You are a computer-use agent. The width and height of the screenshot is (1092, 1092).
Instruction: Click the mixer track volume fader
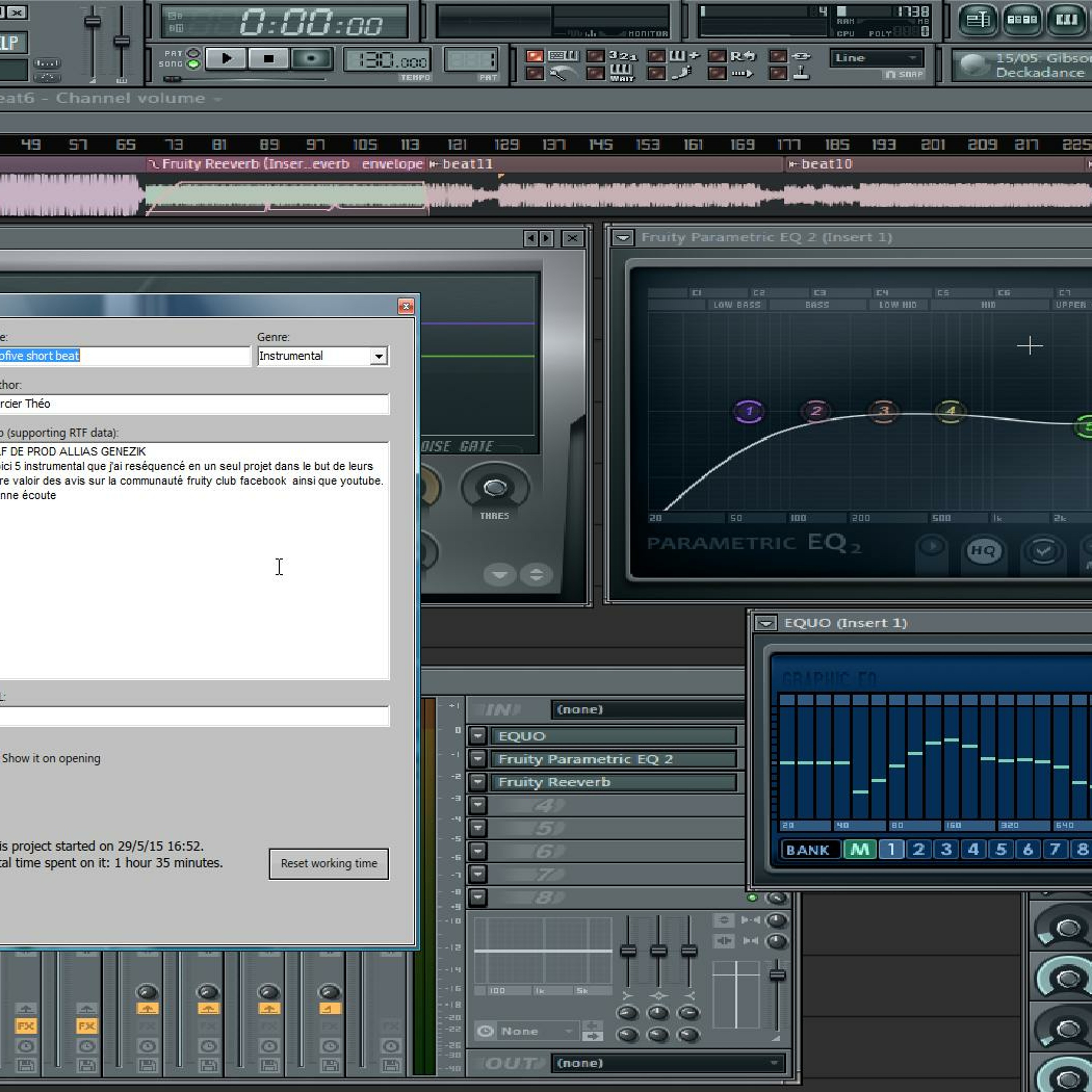[778, 974]
